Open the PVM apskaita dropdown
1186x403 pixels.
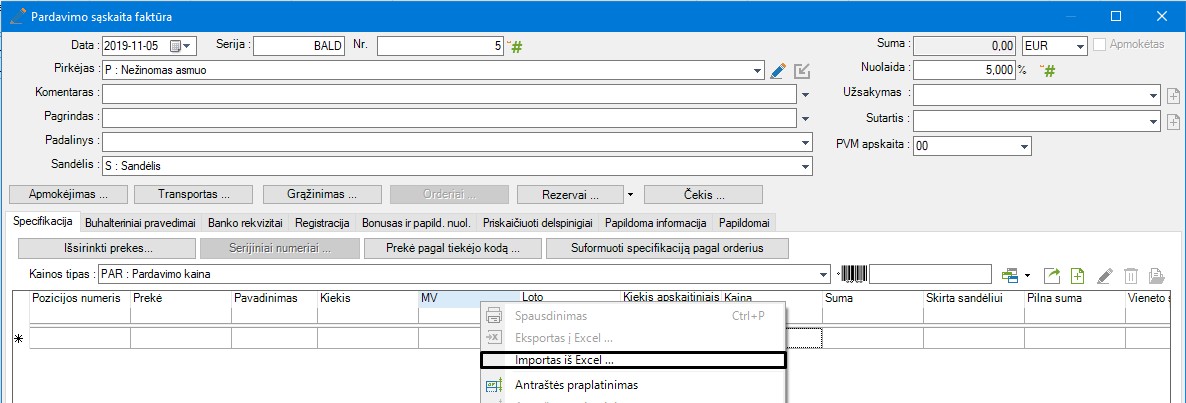pyautogui.click(x=1024, y=146)
